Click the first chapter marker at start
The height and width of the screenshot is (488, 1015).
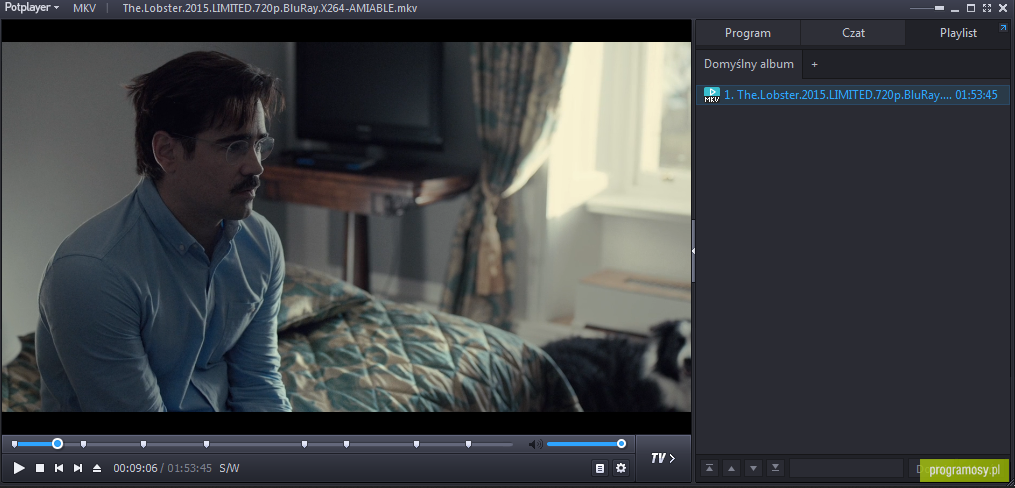pos(14,444)
